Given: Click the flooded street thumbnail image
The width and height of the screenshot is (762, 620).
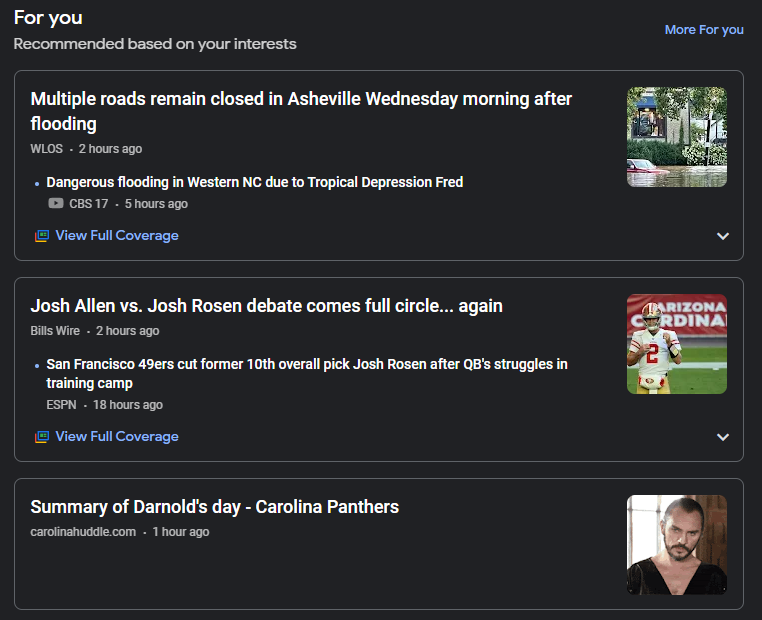Looking at the screenshot, I should tap(676, 137).
